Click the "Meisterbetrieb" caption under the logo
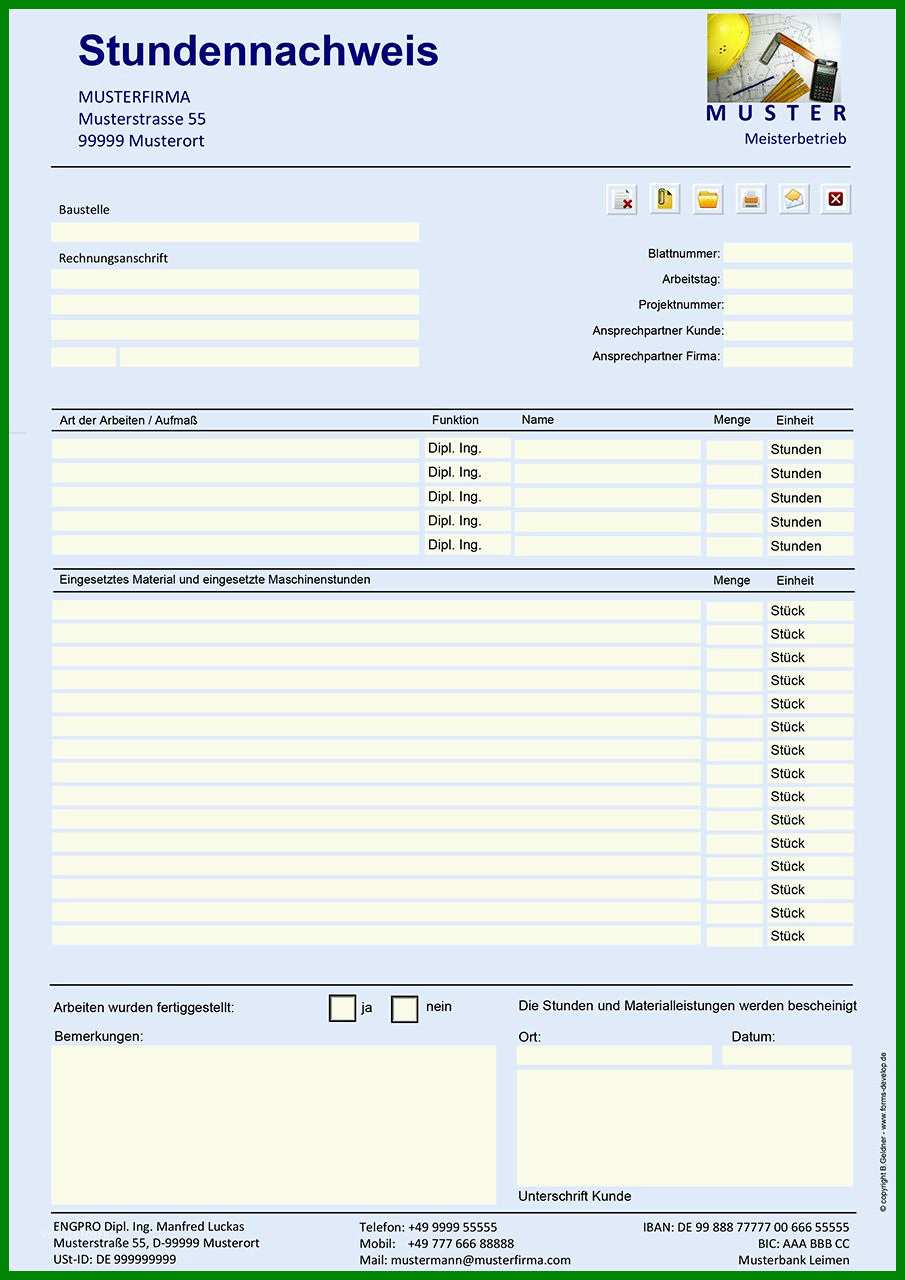 tap(795, 138)
